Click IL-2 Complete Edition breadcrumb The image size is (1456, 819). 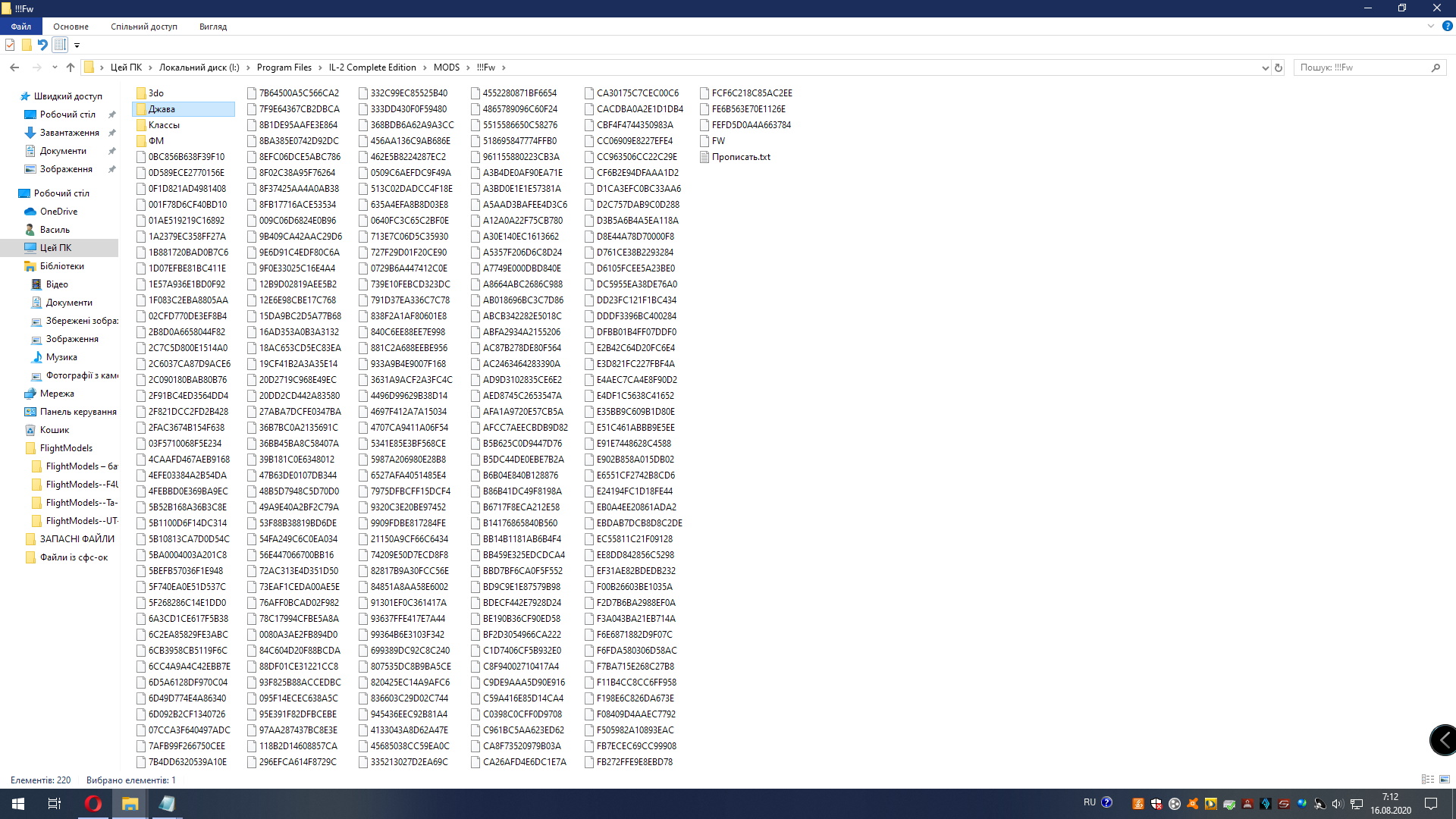(x=372, y=67)
